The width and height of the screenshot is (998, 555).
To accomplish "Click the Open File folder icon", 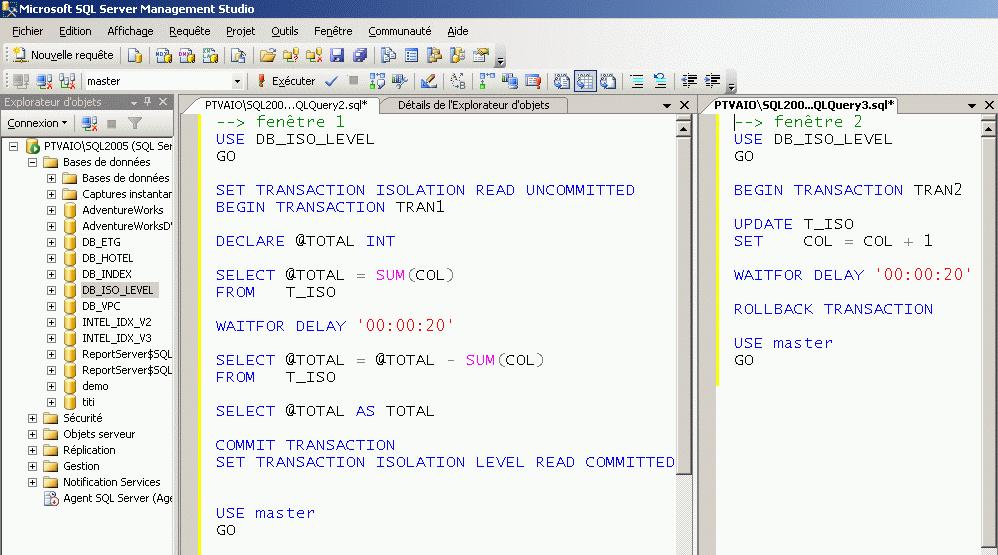I will 267,55.
